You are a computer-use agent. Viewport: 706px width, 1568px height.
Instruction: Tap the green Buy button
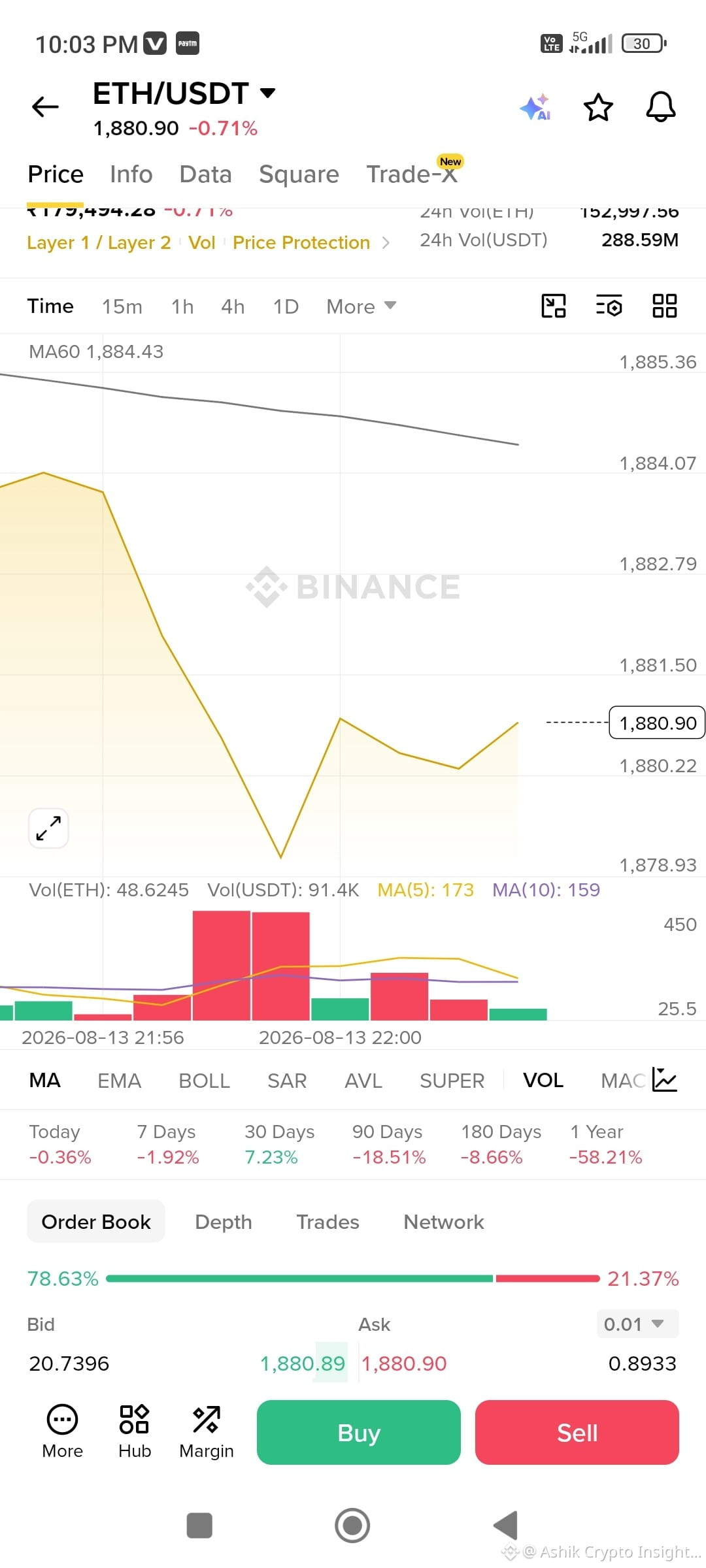click(x=359, y=1432)
